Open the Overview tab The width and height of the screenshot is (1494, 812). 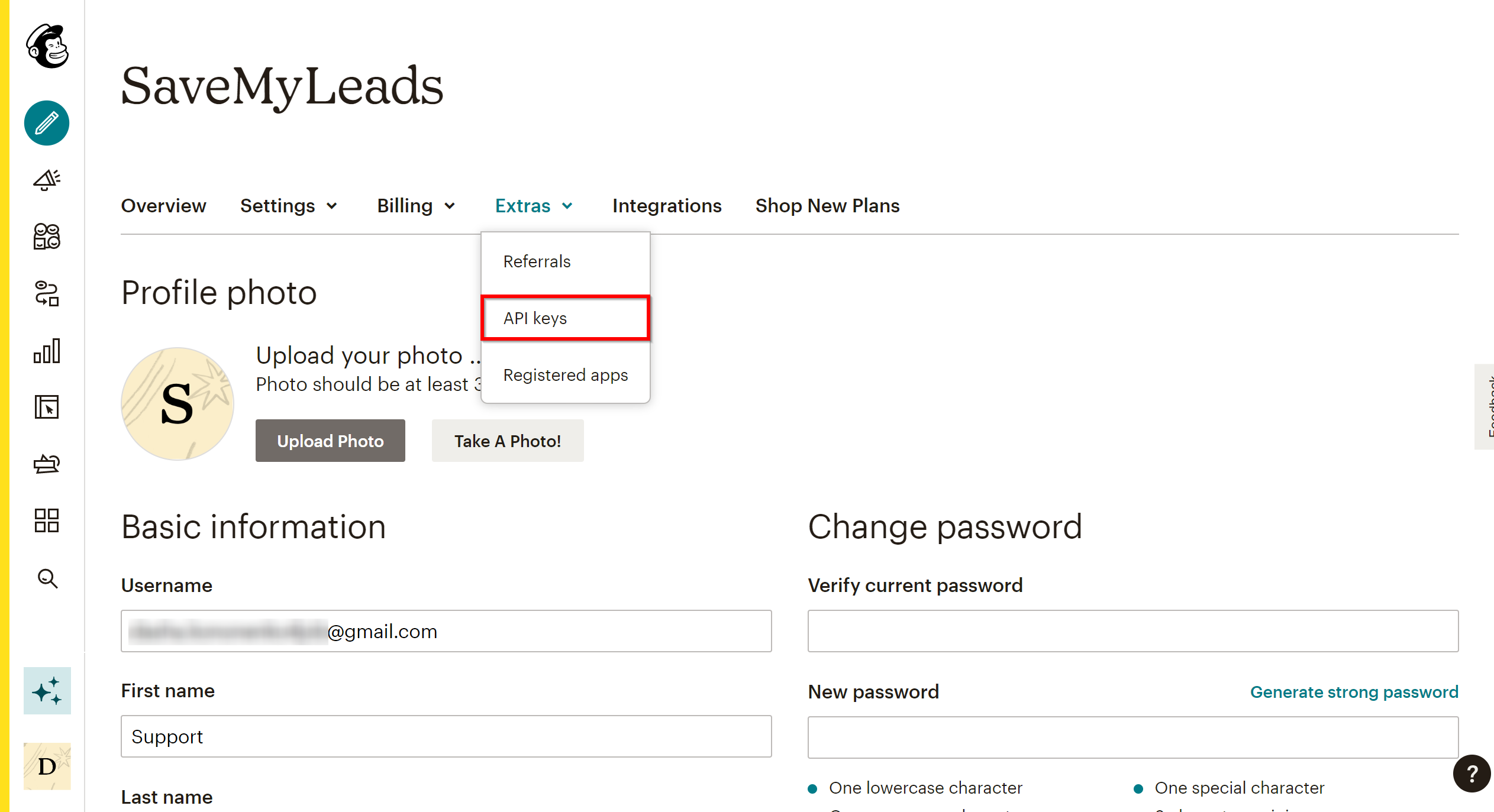[x=164, y=206]
